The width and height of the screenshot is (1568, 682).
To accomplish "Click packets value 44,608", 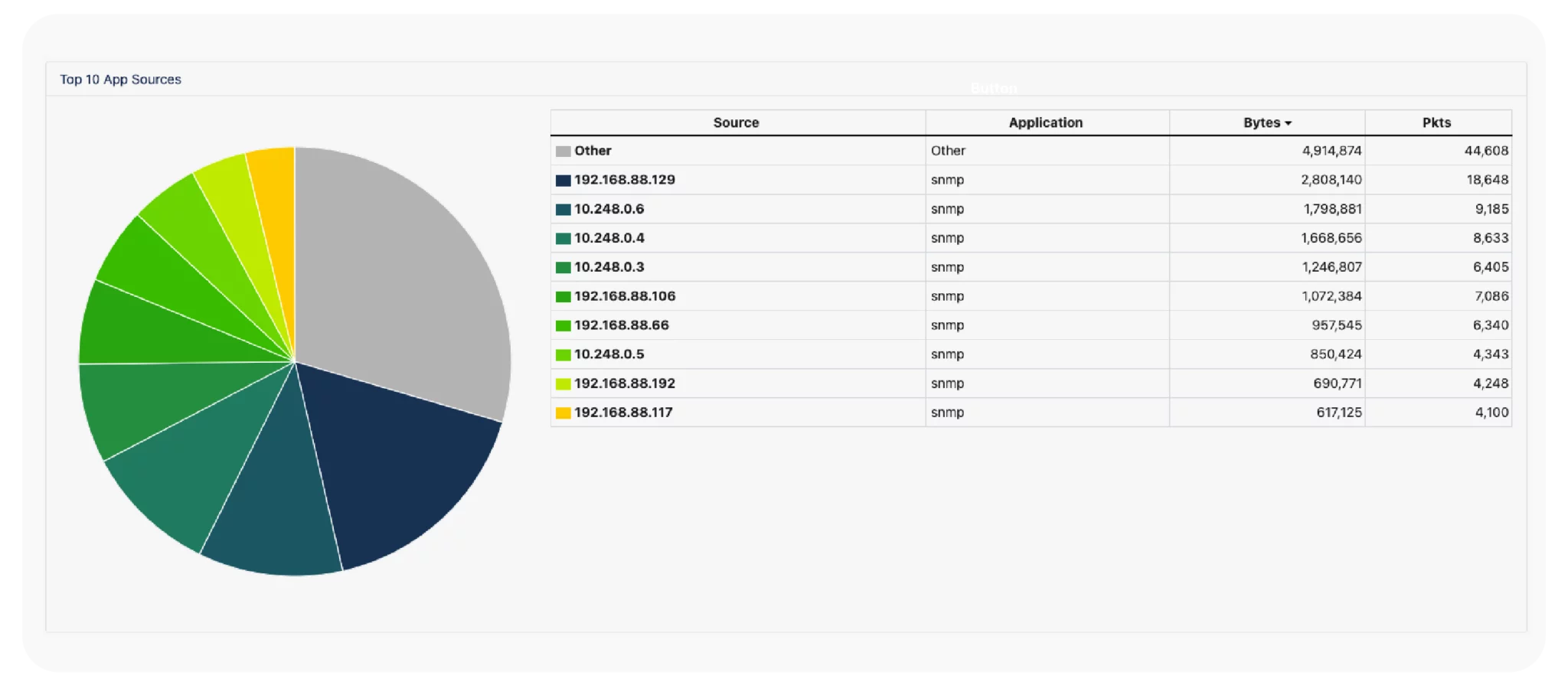I will point(1486,151).
